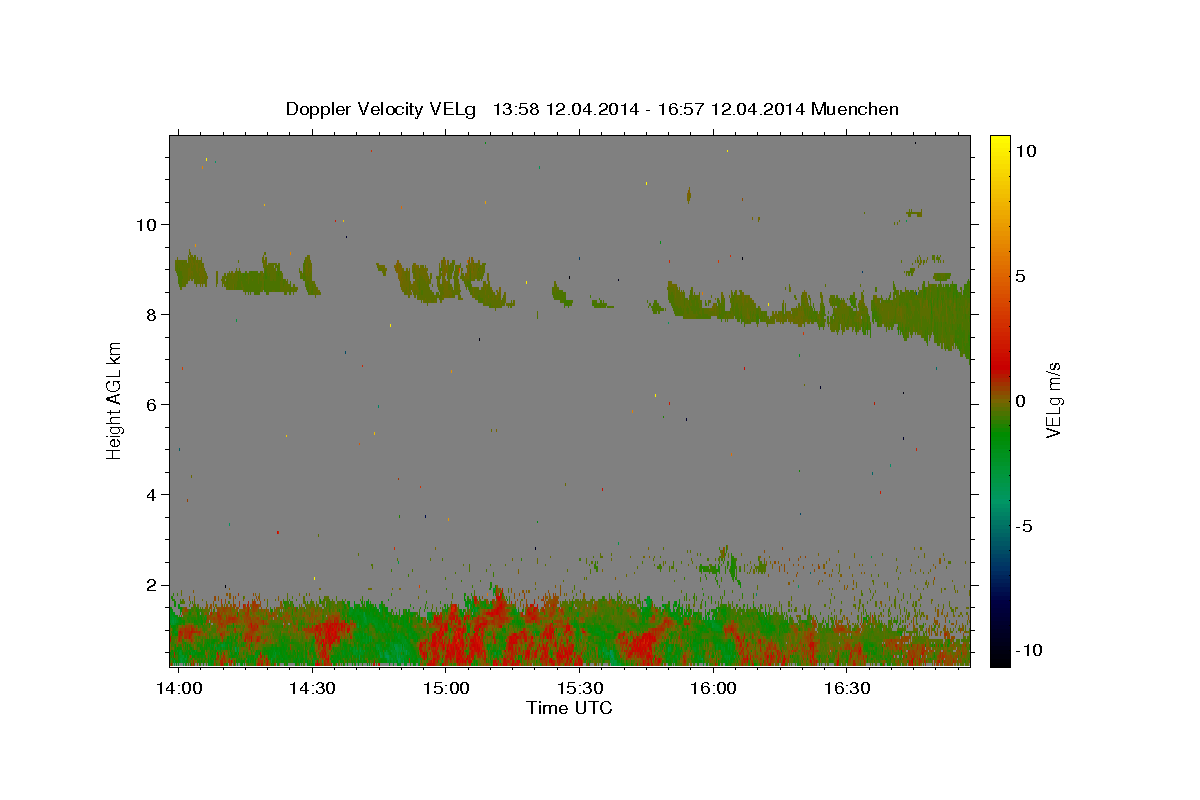Click the 16:00 time tick label
This screenshot has height=800, width=1200.
712,688
